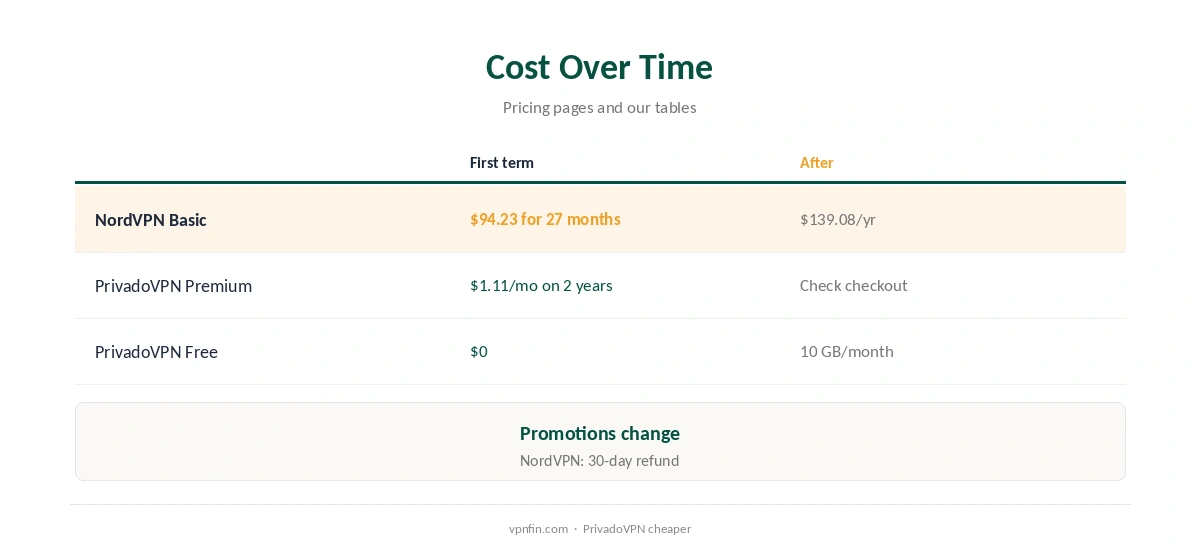
Task: Select the subtitle 'Pricing pages and our tables'
Action: pos(599,107)
